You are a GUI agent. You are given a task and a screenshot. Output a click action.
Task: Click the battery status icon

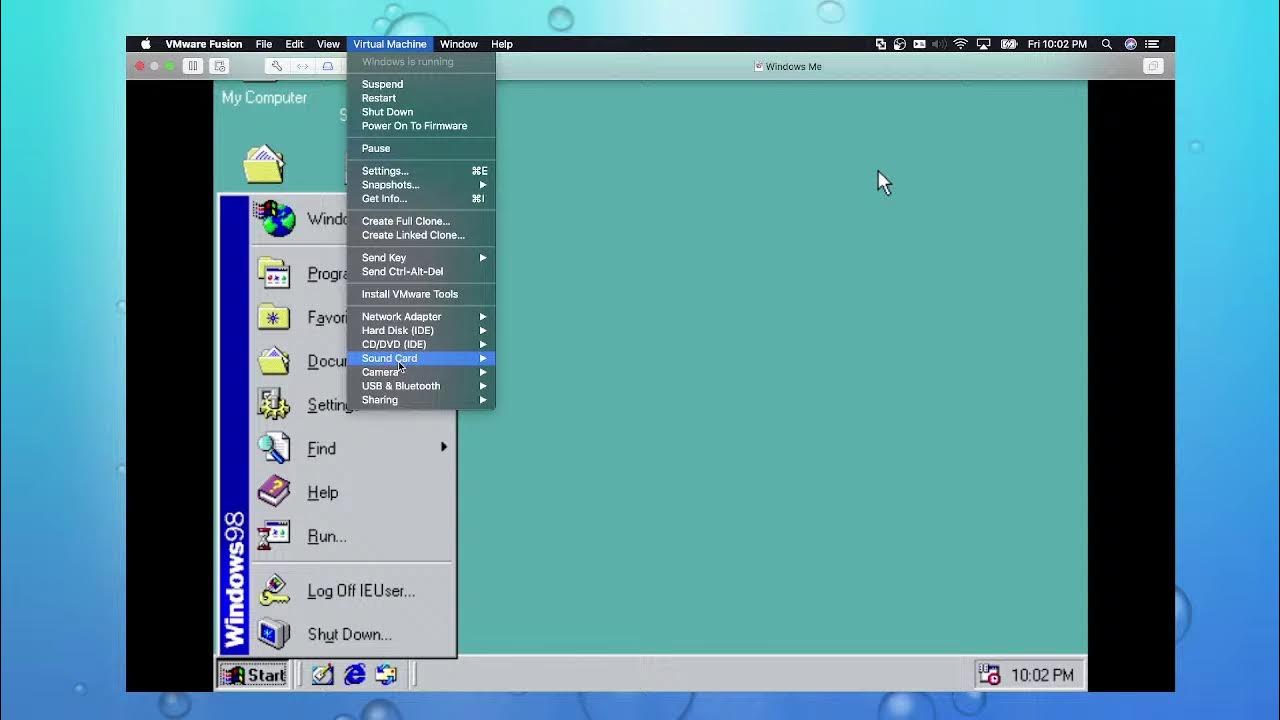tap(1008, 44)
